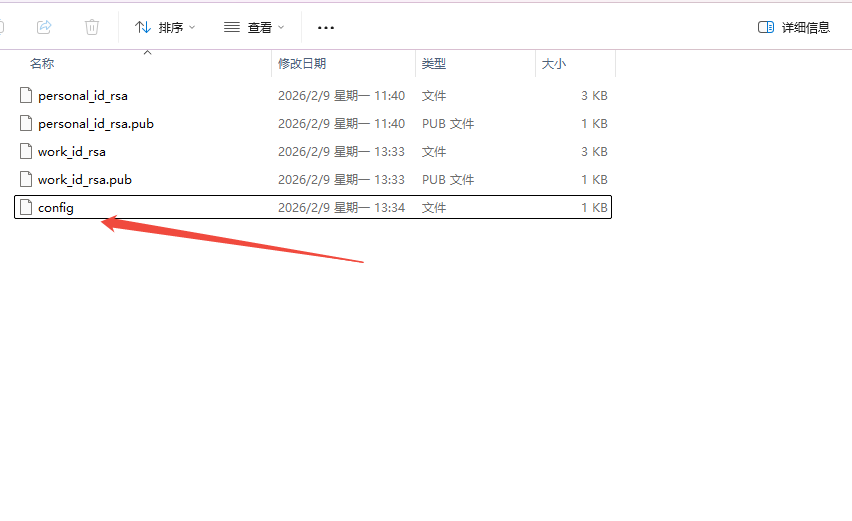Click the date of personal_id_rsa.pub row
Screen dimensions: 852x521
tap(341, 124)
